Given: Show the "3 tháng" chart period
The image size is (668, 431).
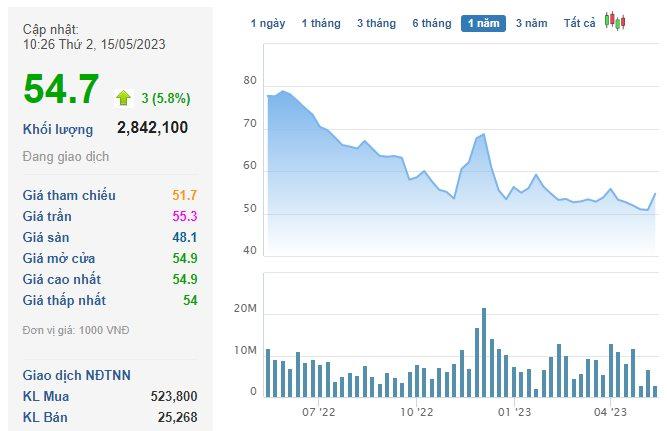Looking at the screenshot, I should click(376, 23).
